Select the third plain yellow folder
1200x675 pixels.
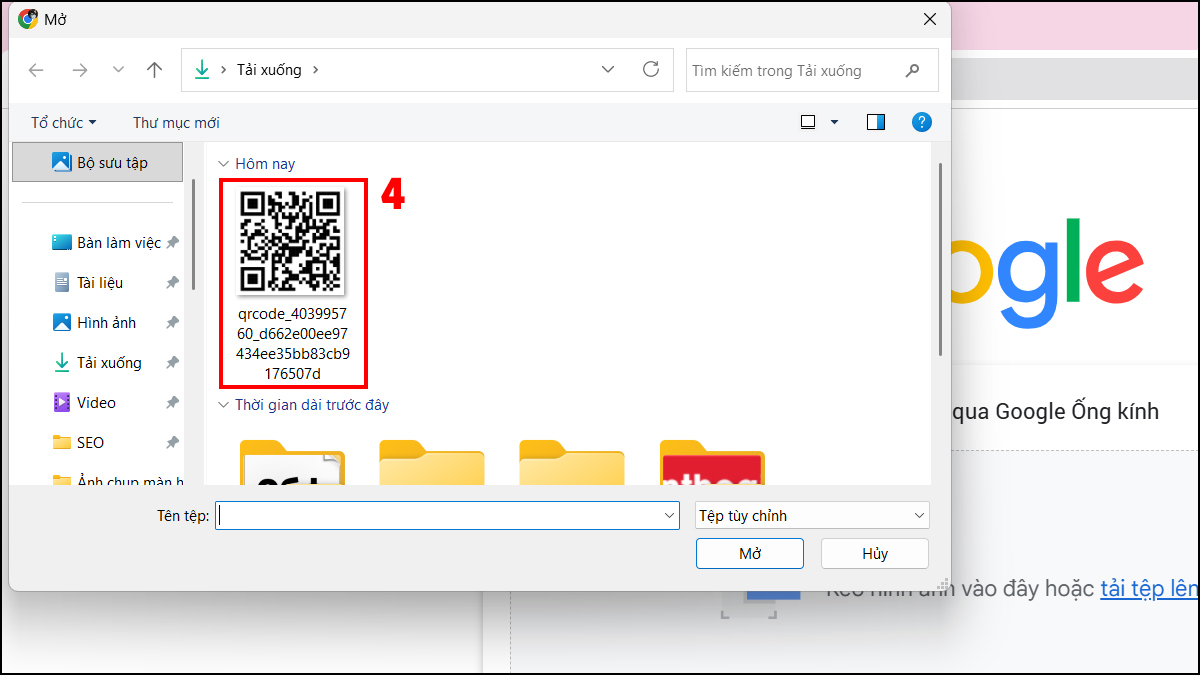coord(572,464)
